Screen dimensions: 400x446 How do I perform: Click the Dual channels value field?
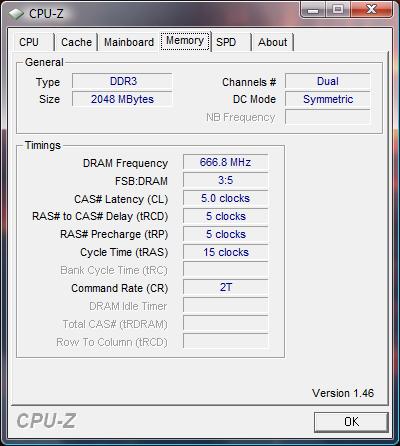point(328,81)
